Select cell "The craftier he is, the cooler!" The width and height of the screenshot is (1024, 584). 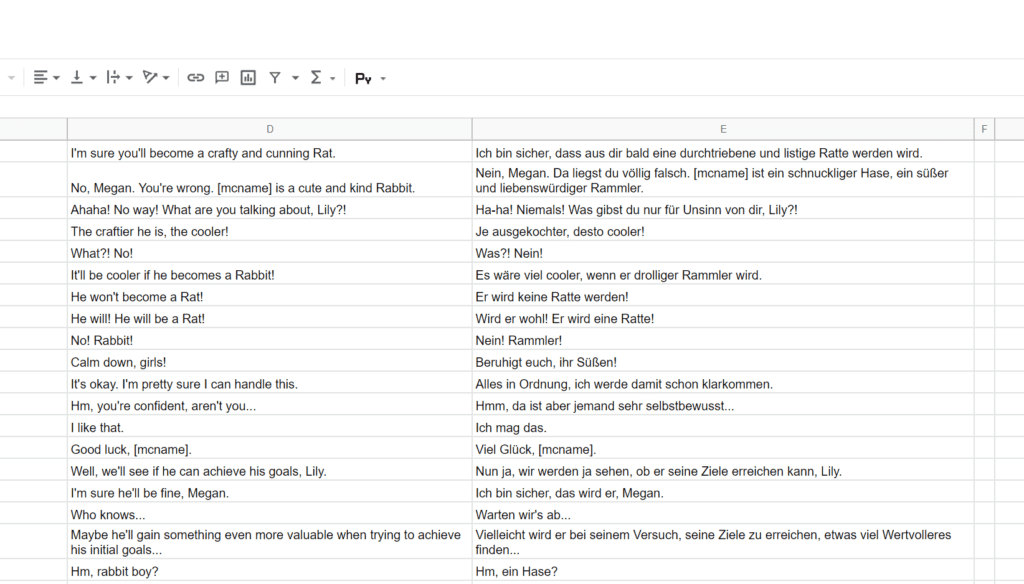click(x=270, y=230)
